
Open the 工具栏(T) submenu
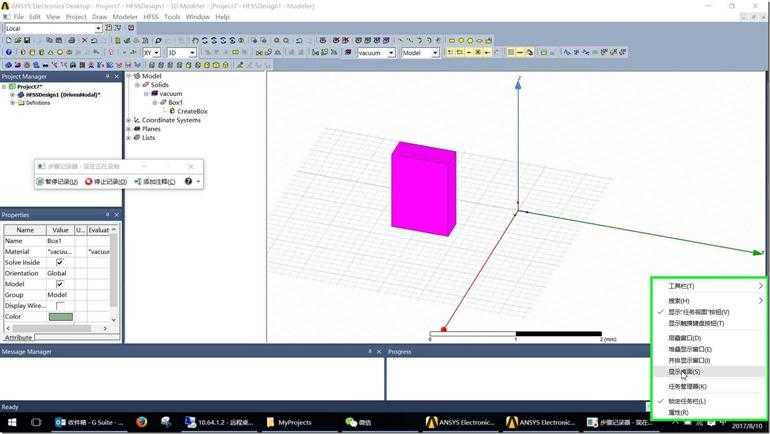pyautogui.click(x=709, y=286)
